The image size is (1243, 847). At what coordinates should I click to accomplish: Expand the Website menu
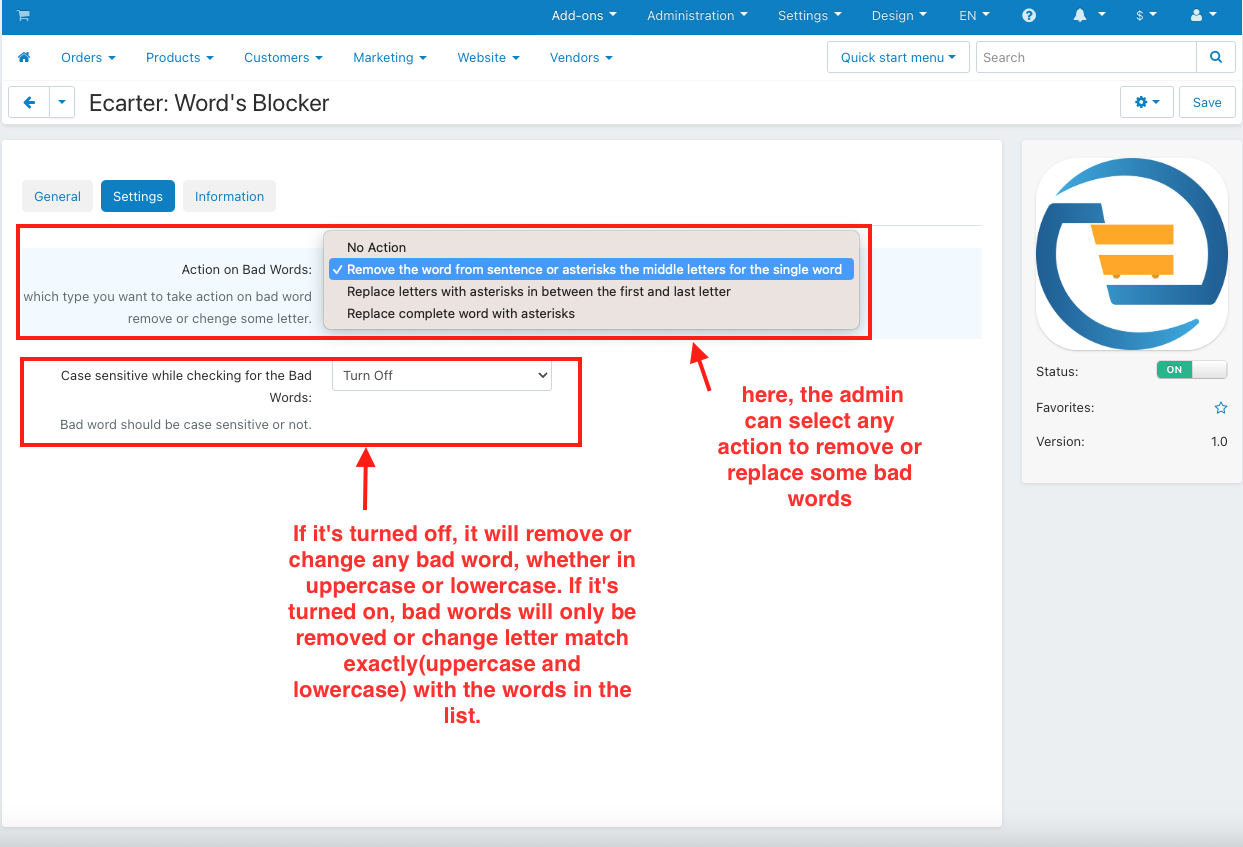click(x=488, y=57)
